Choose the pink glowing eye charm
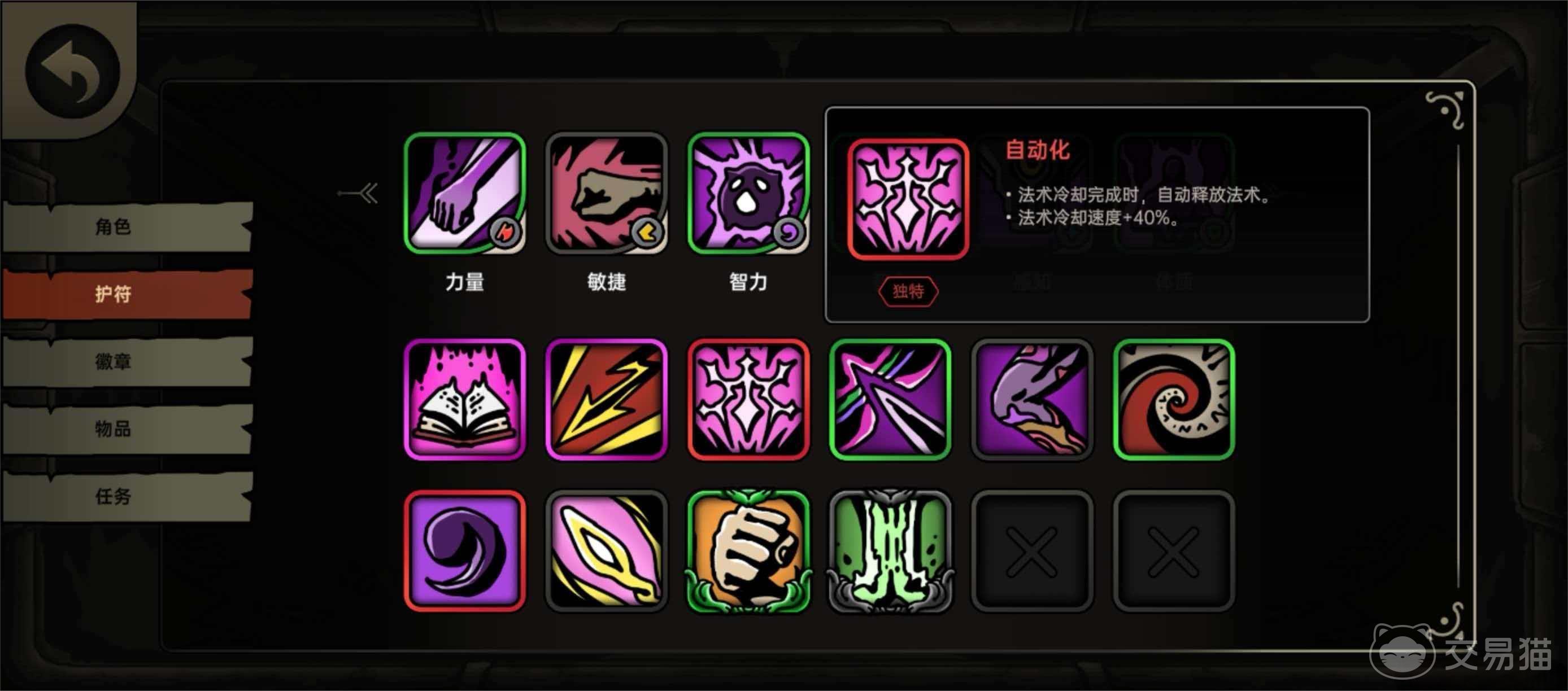1568x691 pixels. coord(606,551)
